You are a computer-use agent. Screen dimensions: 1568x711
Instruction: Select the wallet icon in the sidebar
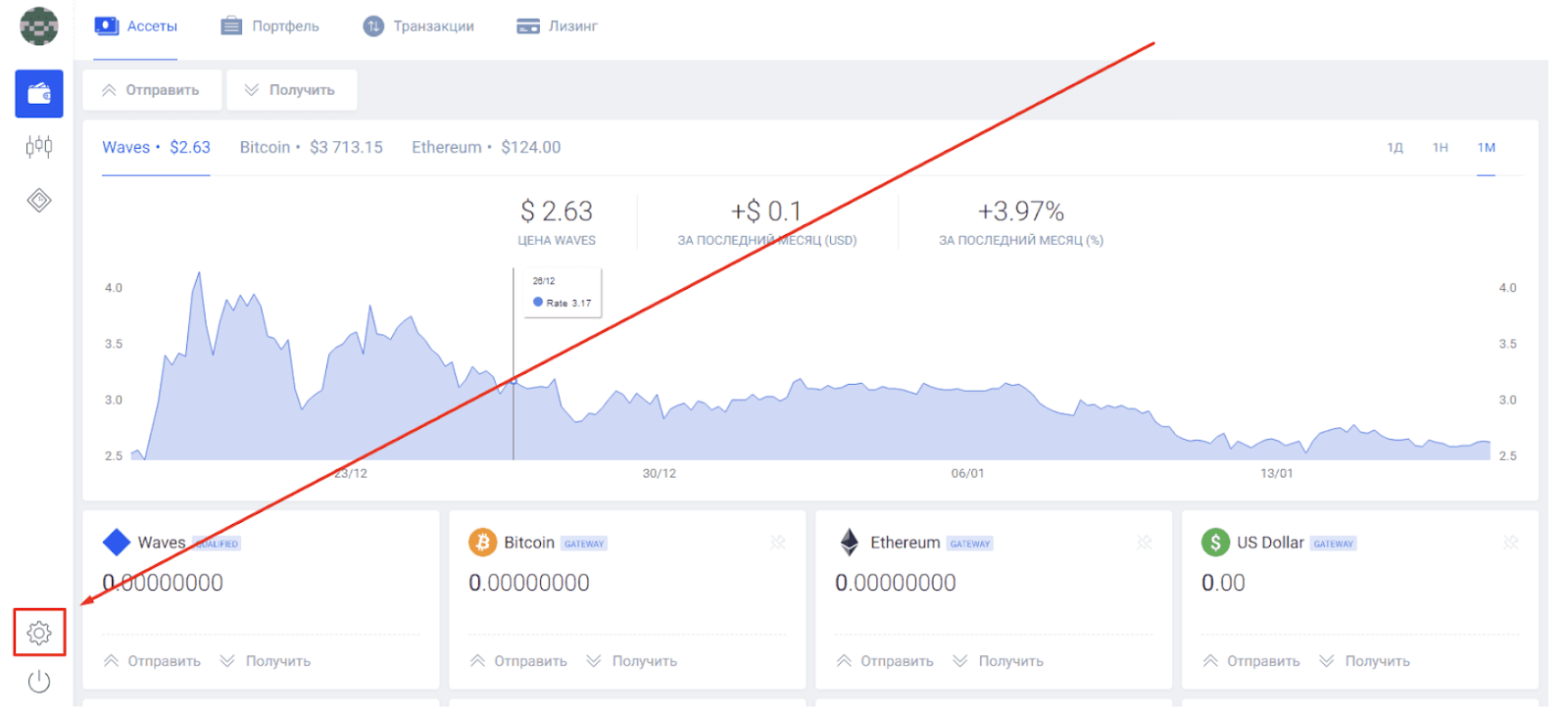click(39, 94)
